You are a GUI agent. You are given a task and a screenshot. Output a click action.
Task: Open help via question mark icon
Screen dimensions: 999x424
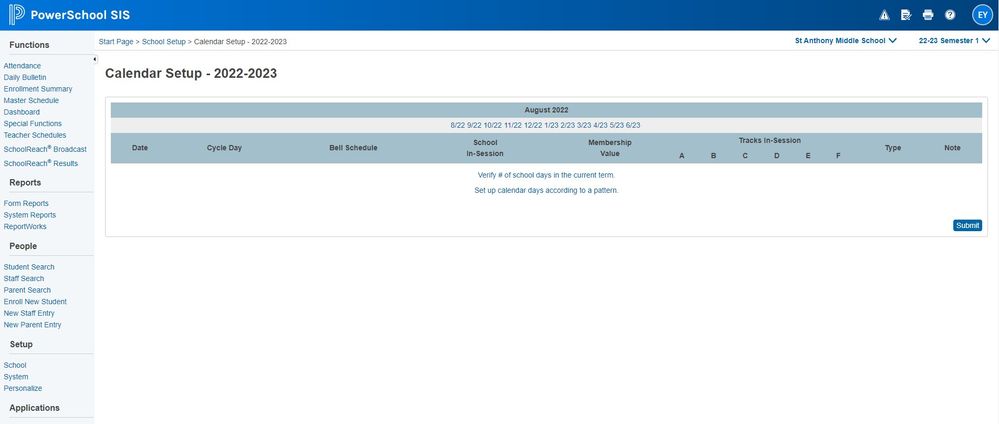(950, 15)
